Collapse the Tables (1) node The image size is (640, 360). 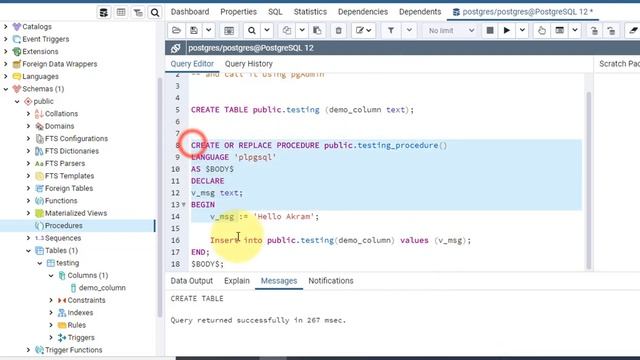(28, 251)
